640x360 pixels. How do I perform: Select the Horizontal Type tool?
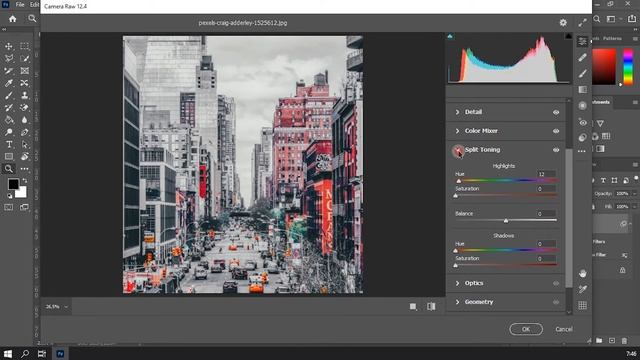tap(9, 144)
